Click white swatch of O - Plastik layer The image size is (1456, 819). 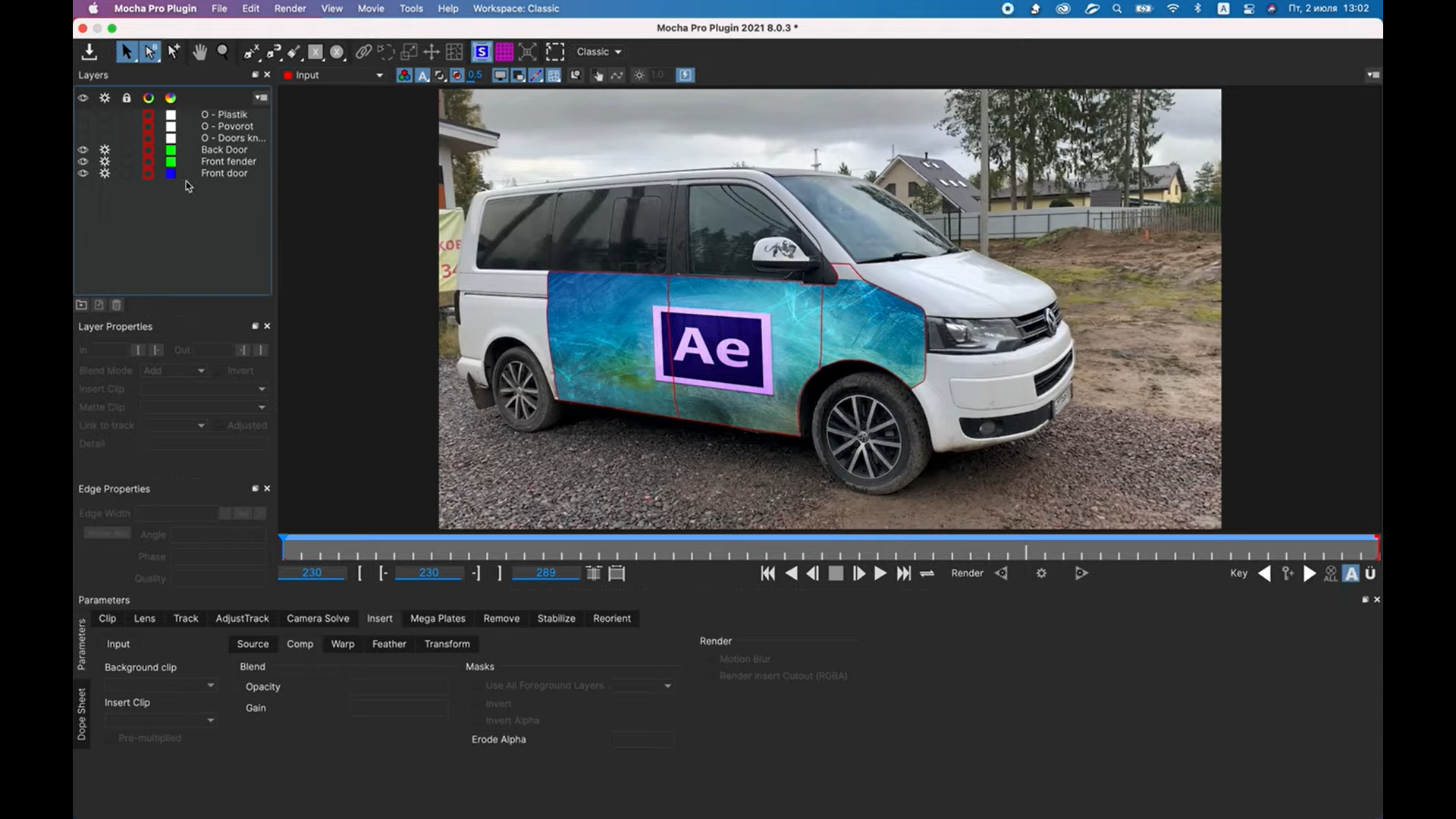(171, 115)
